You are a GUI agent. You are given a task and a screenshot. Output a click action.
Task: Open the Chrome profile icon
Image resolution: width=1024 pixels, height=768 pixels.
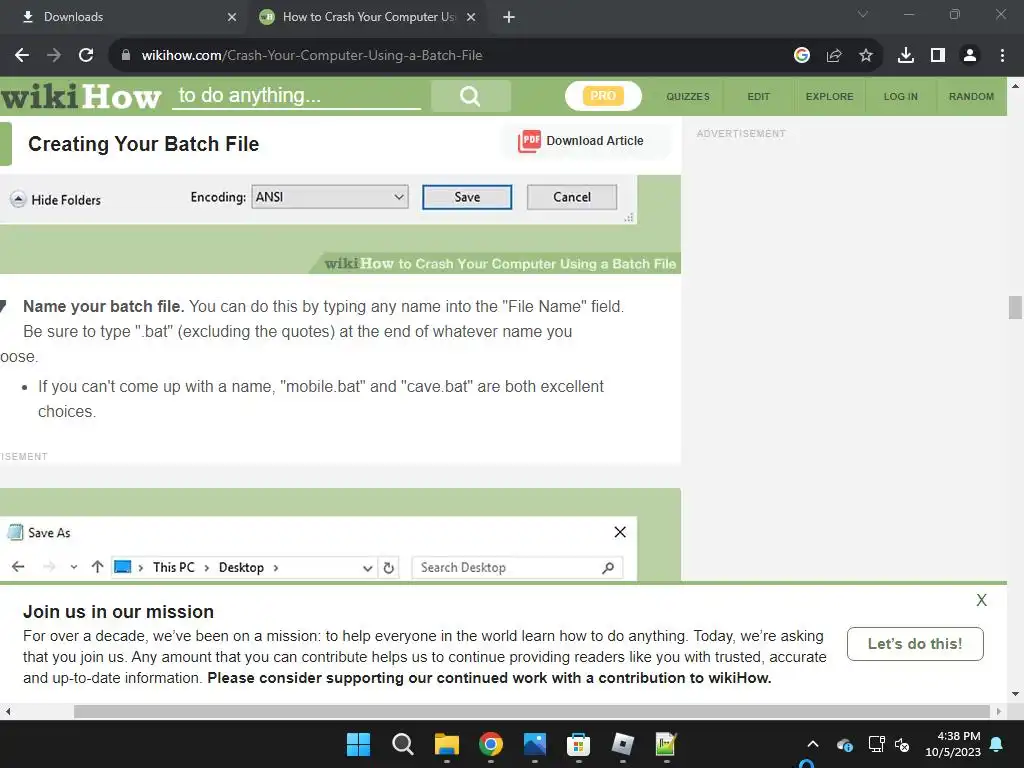(970, 56)
